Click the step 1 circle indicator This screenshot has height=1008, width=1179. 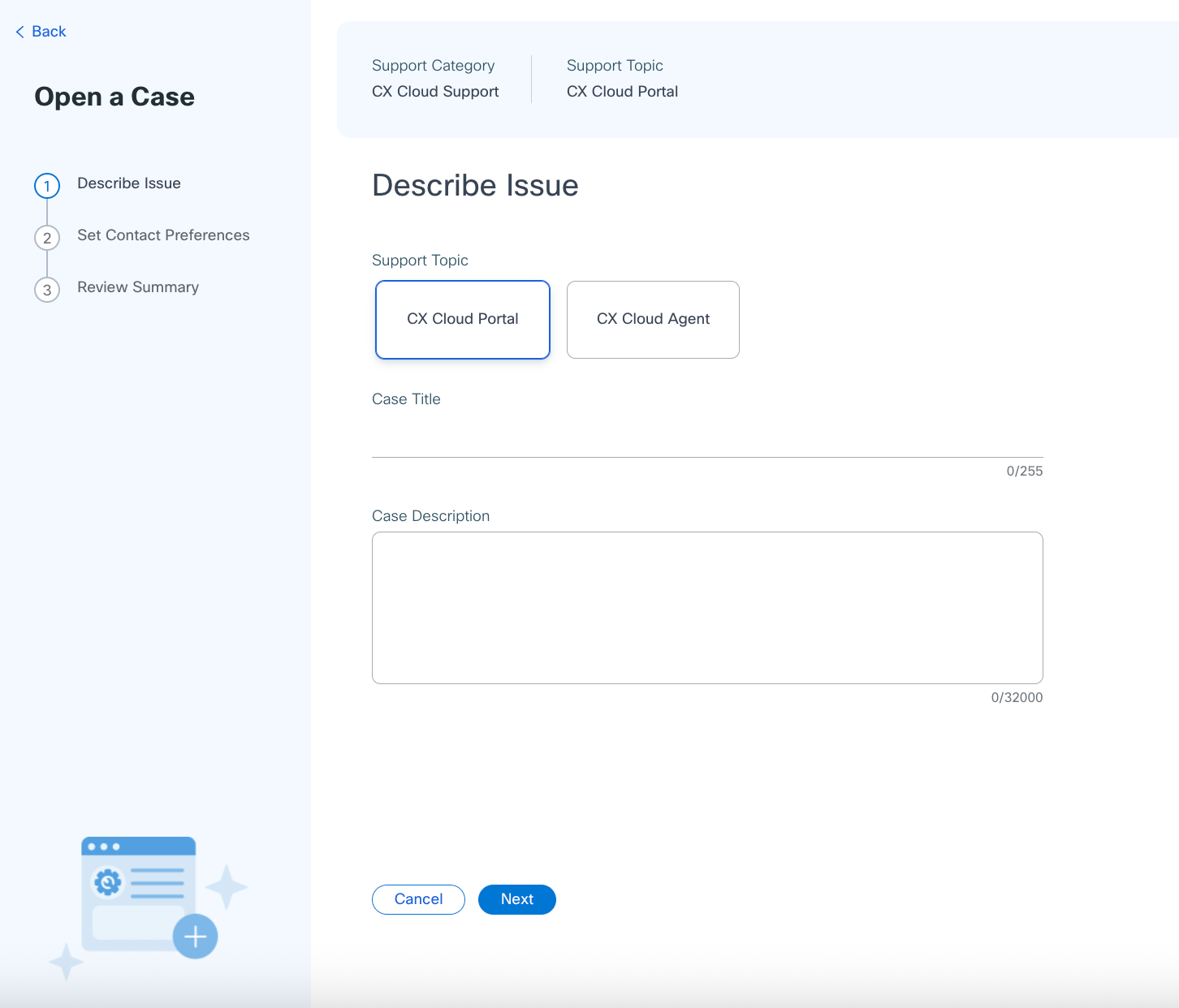47,186
